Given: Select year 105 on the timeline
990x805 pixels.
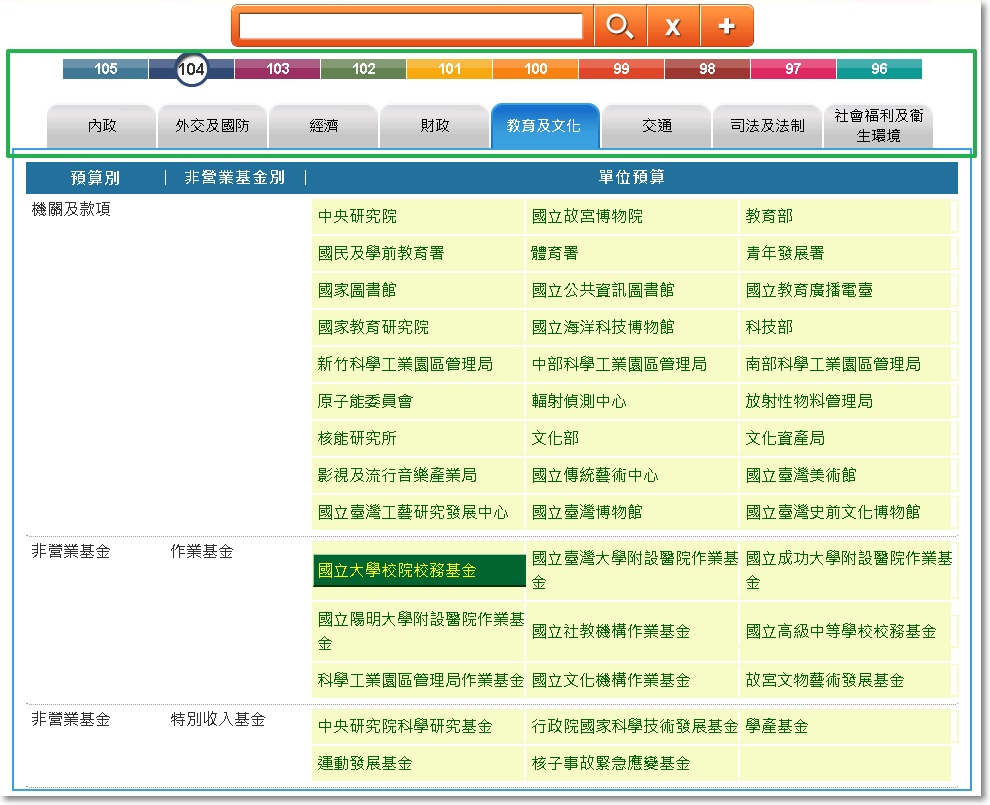Looking at the screenshot, I should (x=104, y=70).
